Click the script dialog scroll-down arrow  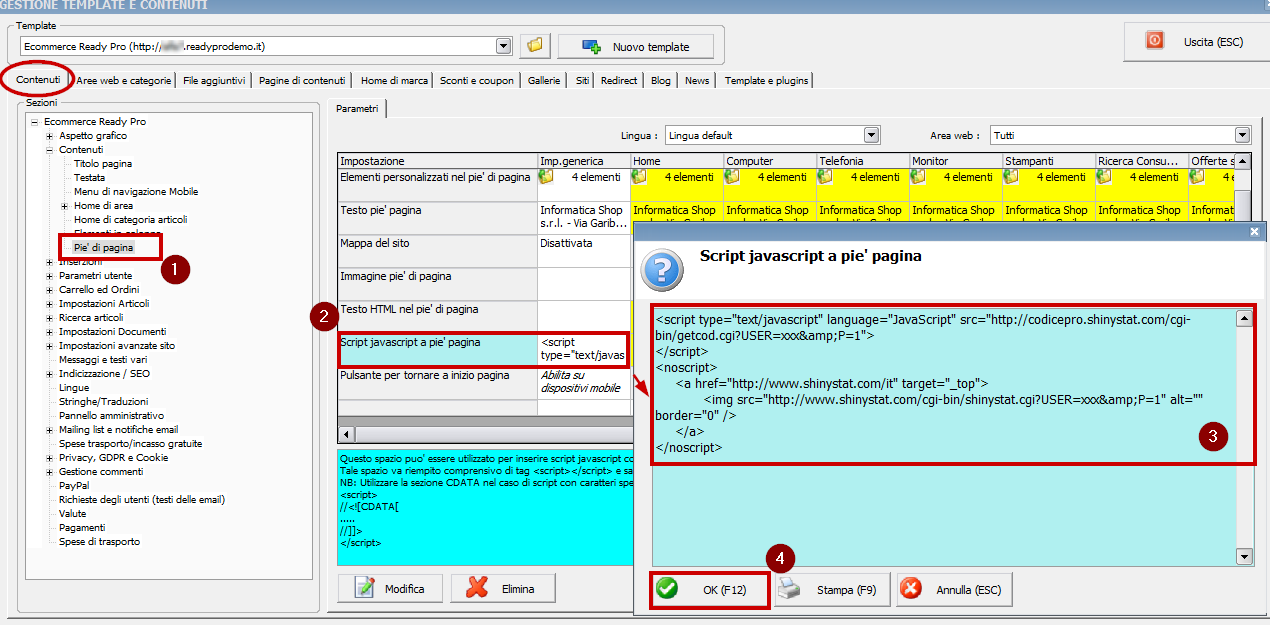point(1244,557)
